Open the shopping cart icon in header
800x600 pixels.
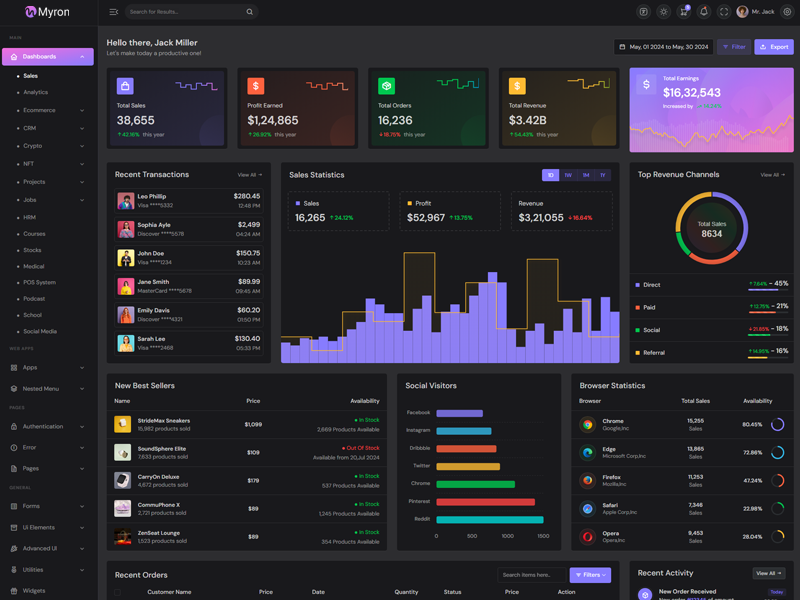click(x=684, y=12)
